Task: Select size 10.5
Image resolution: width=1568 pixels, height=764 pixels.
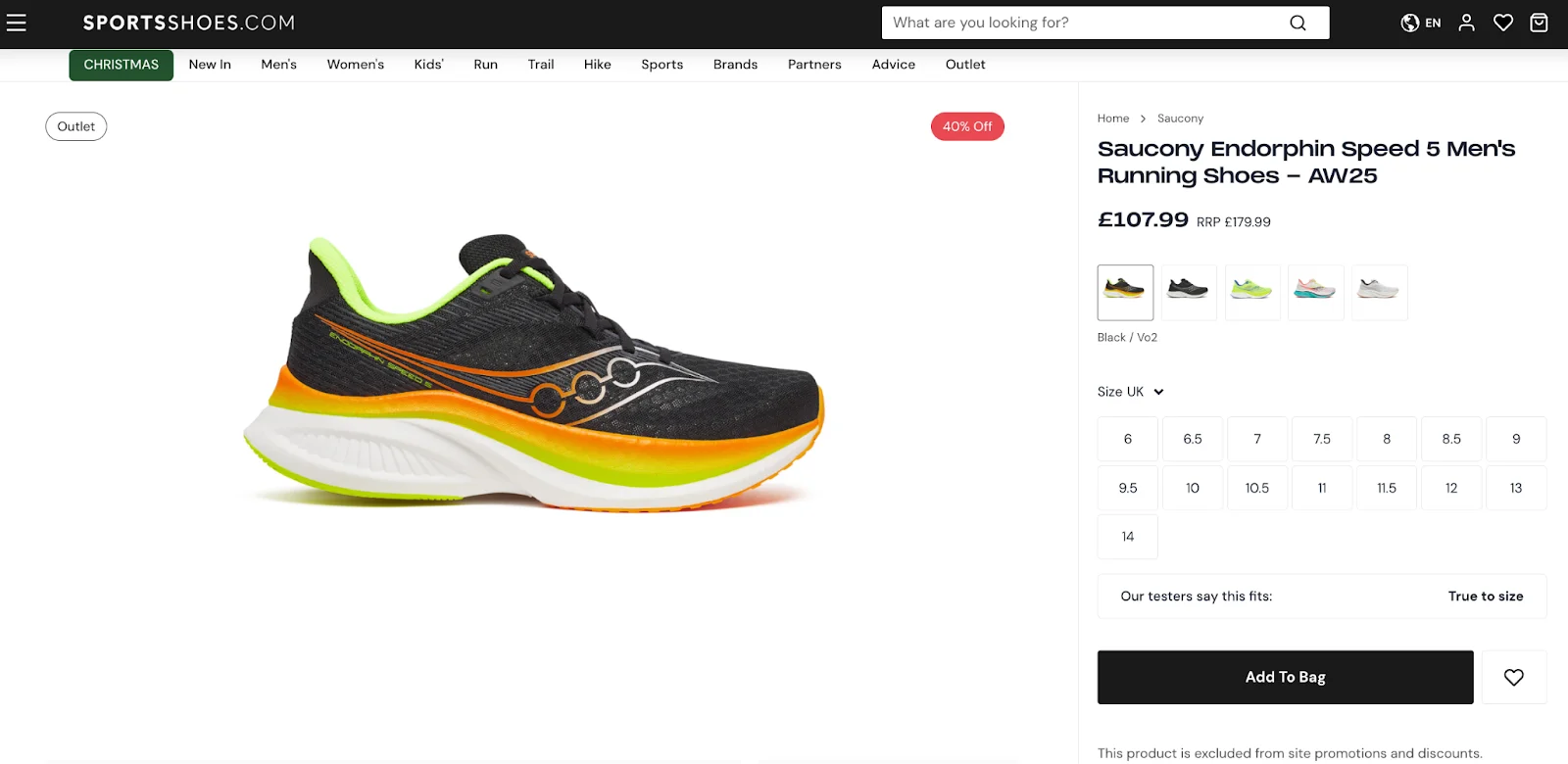Action: (x=1257, y=488)
